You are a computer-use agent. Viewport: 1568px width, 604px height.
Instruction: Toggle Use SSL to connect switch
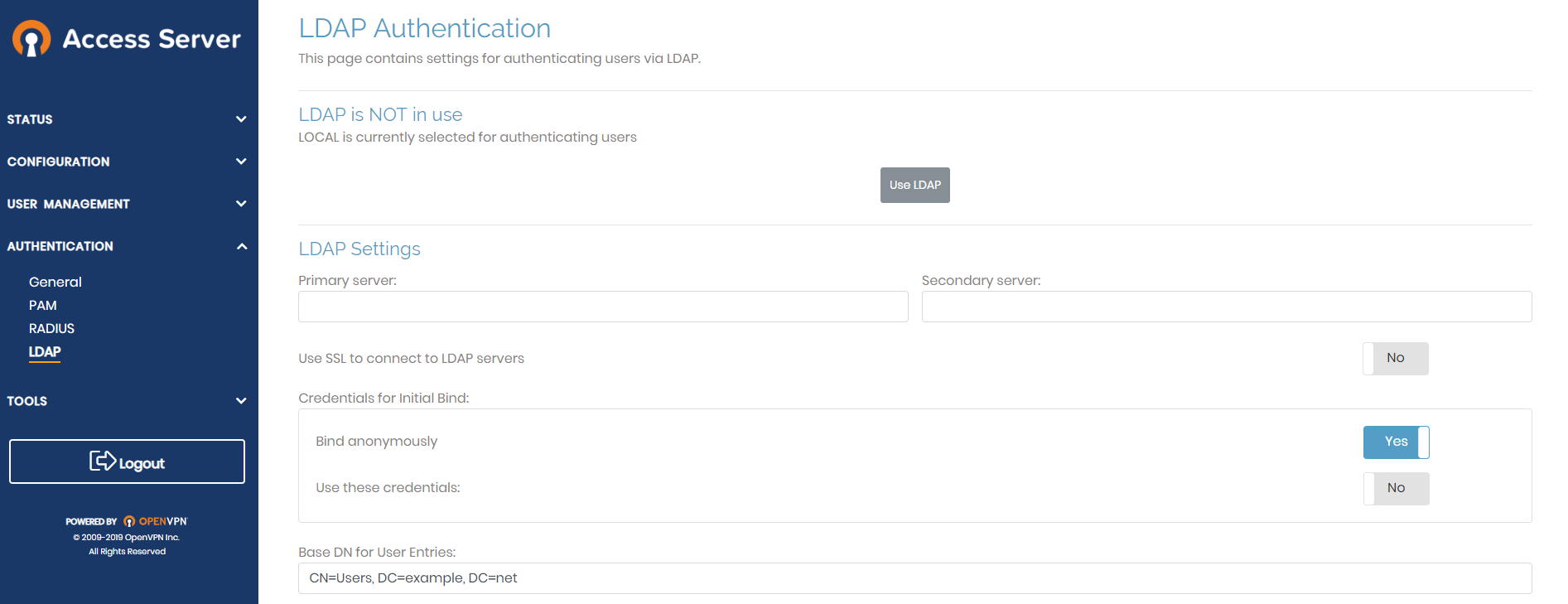(x=1396, y=359)
